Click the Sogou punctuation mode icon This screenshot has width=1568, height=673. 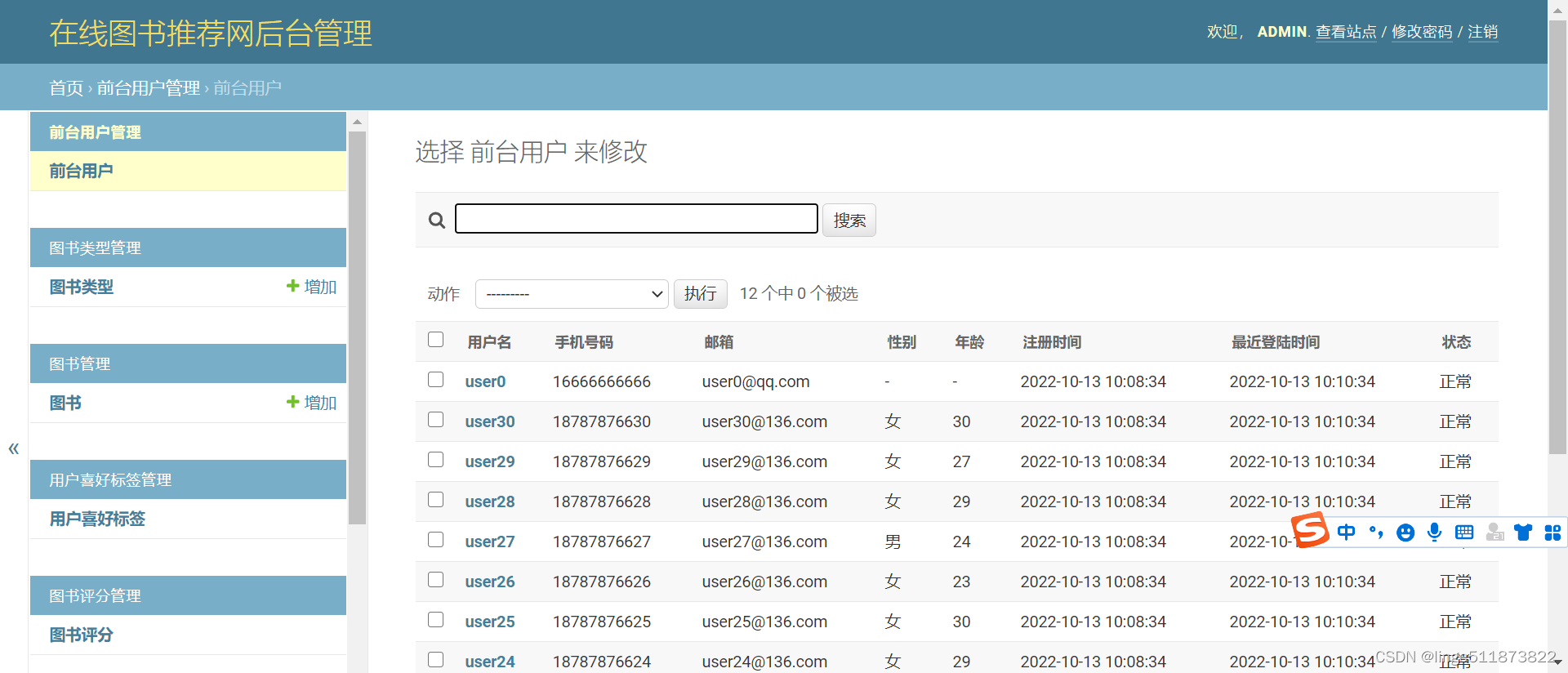[x=1376, y=533]
